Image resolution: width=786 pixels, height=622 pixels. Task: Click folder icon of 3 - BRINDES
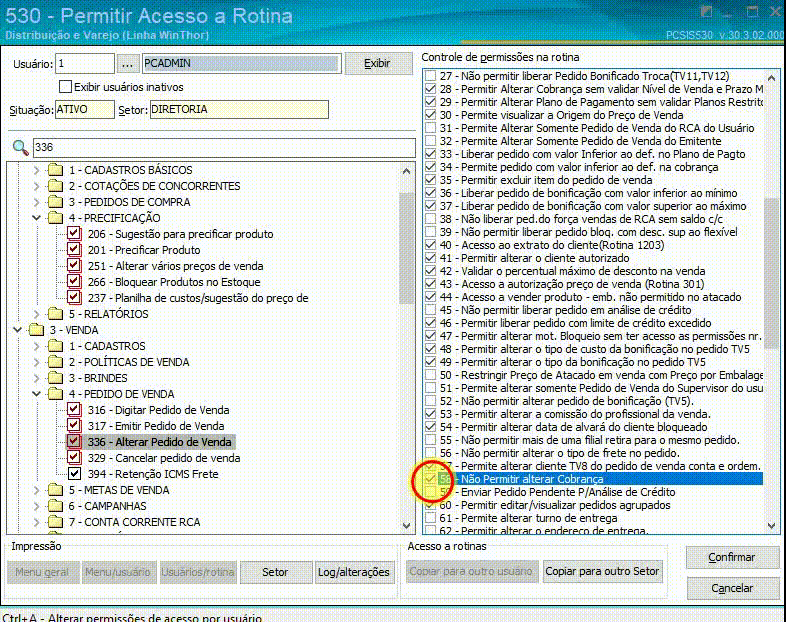click(56, 378)
